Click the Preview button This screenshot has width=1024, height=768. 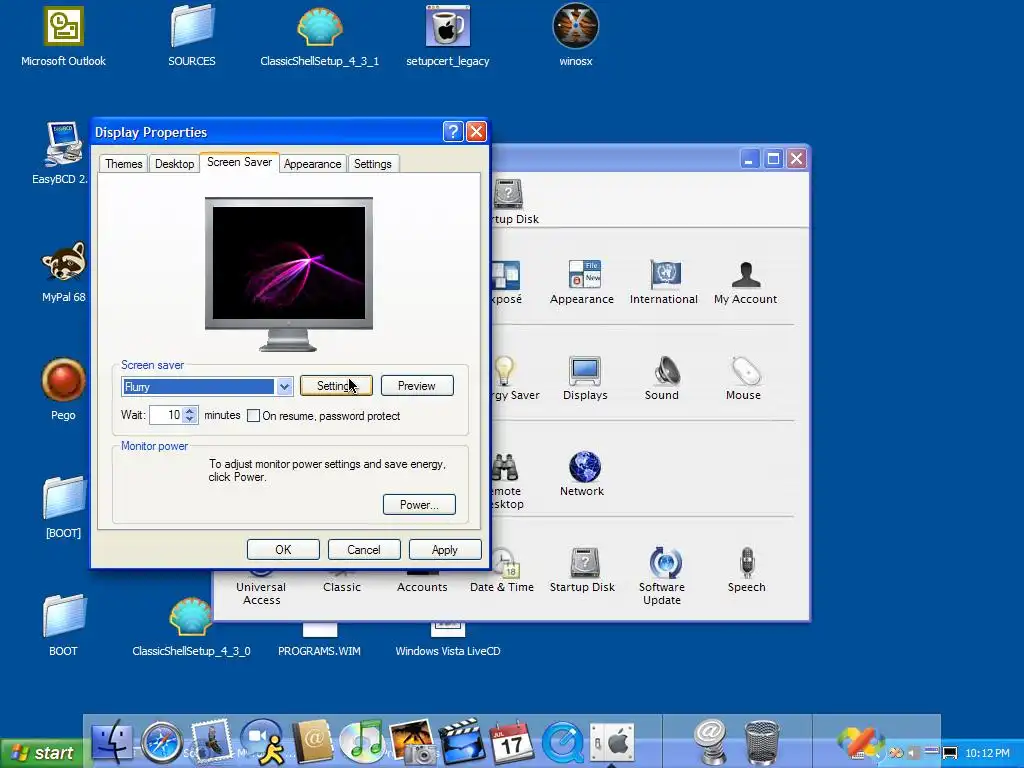click(x=417, y=386)
